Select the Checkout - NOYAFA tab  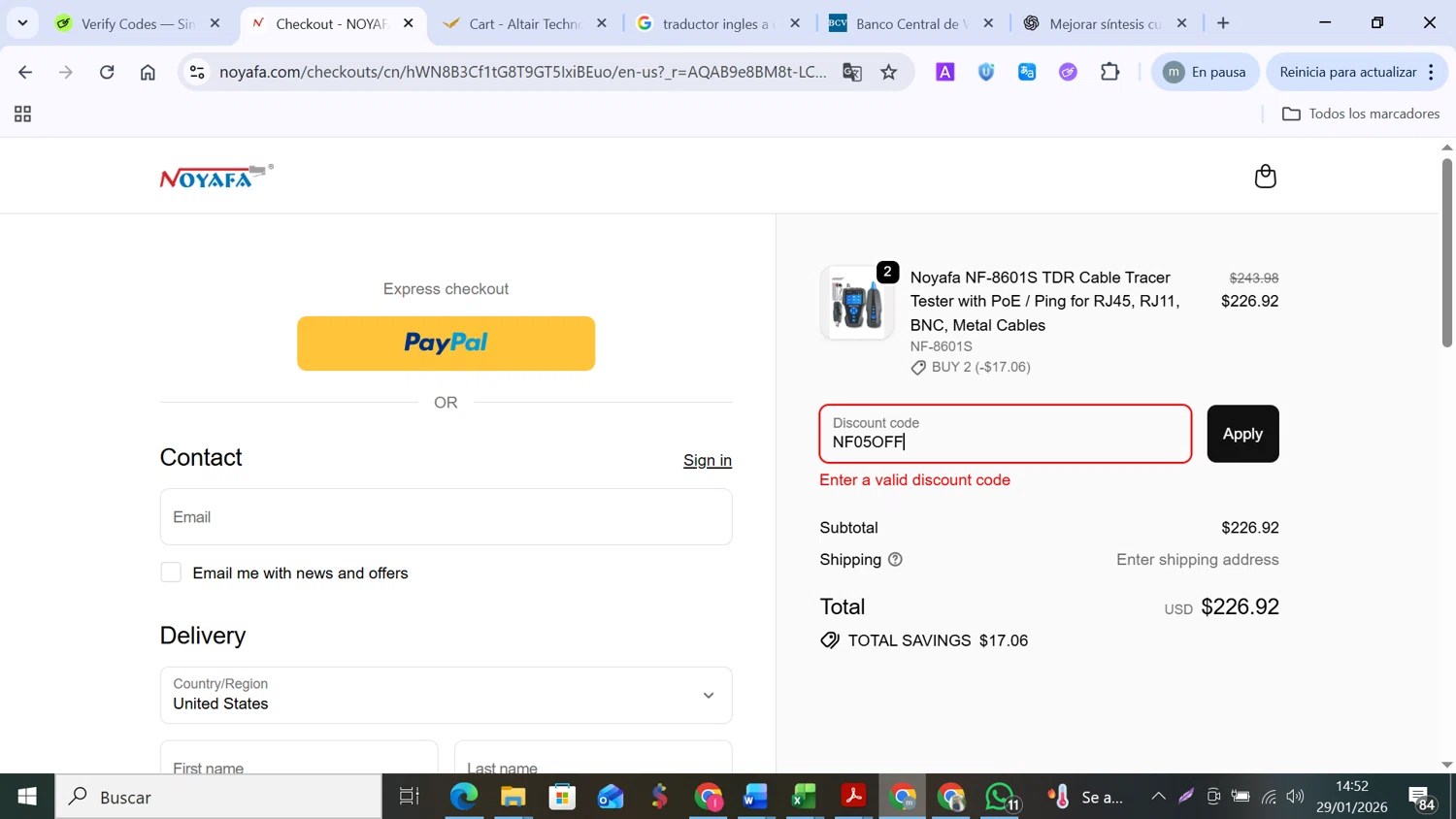(x=332, y=23)
